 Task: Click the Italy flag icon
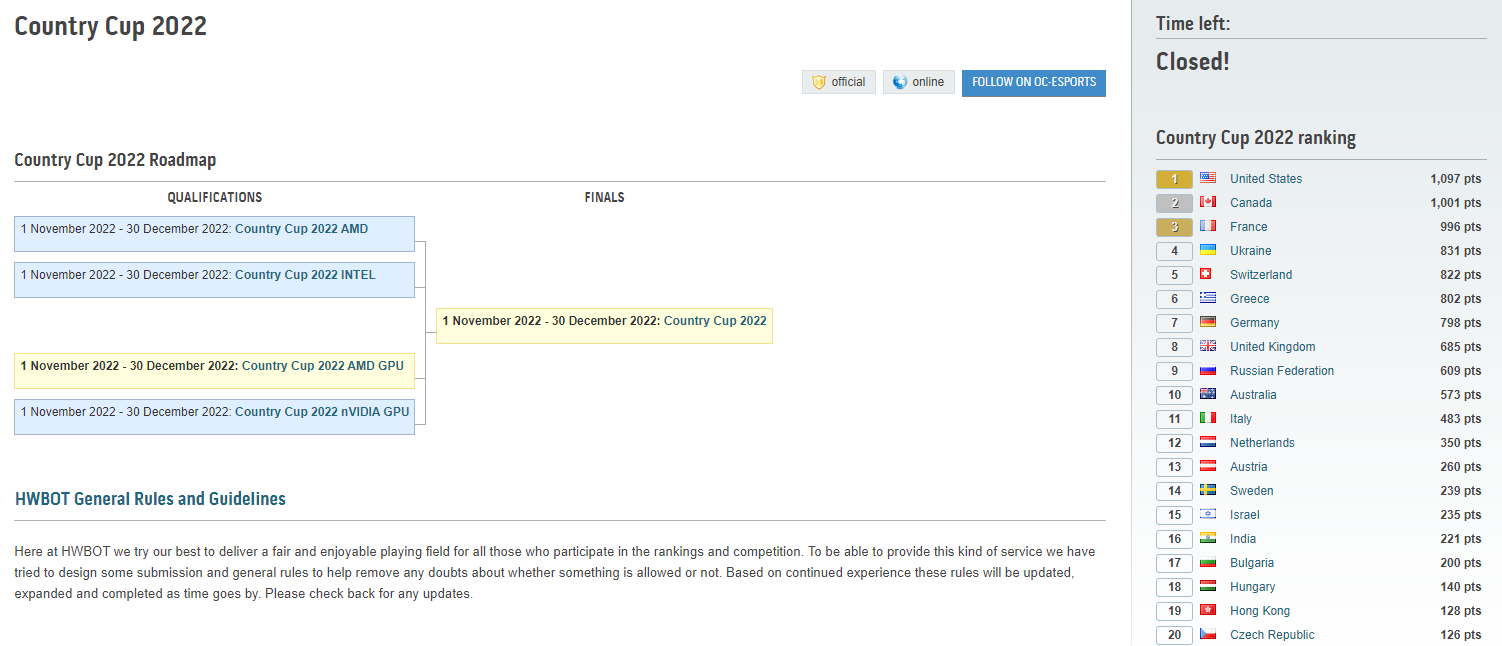pos(1208,418)
